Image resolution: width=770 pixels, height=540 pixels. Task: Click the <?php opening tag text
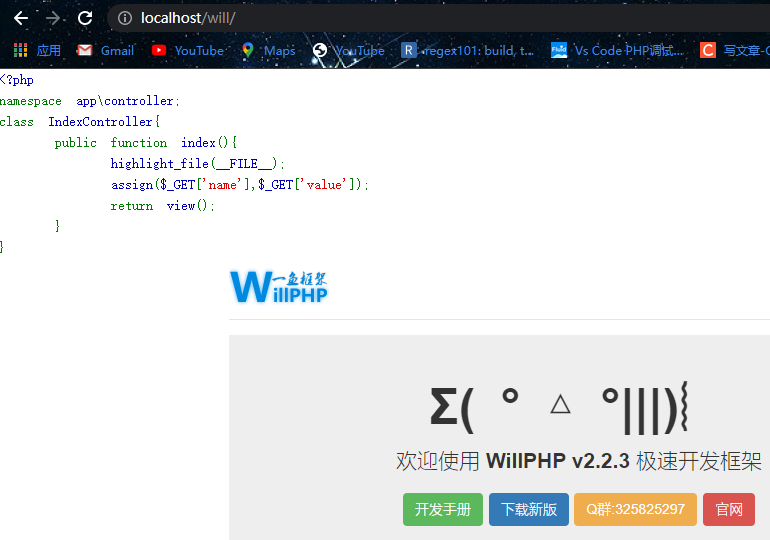(x=17, y=80)
